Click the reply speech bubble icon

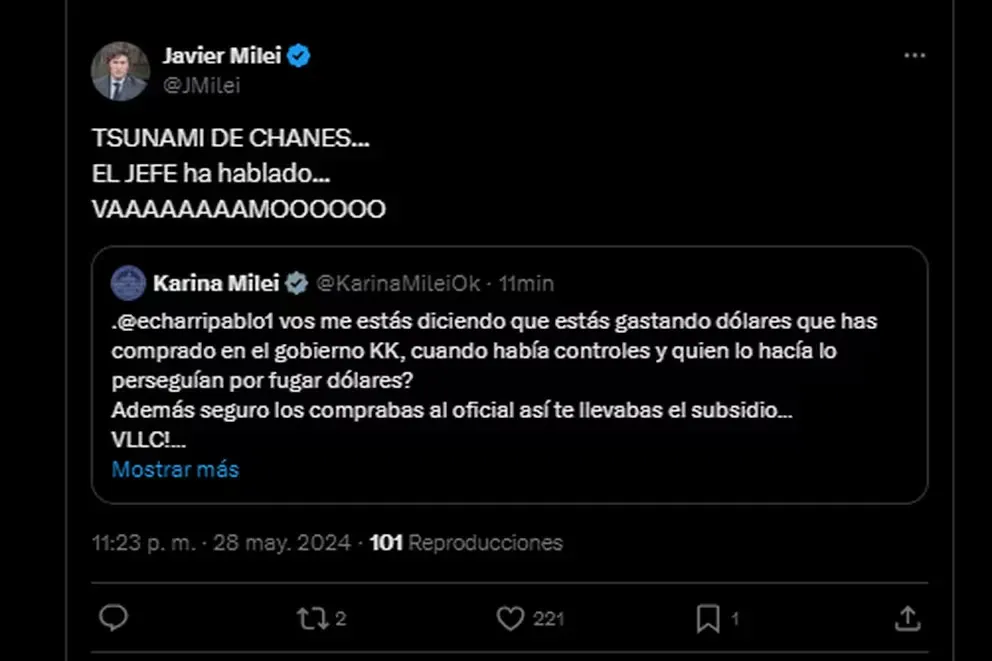[x=114, y=619]
